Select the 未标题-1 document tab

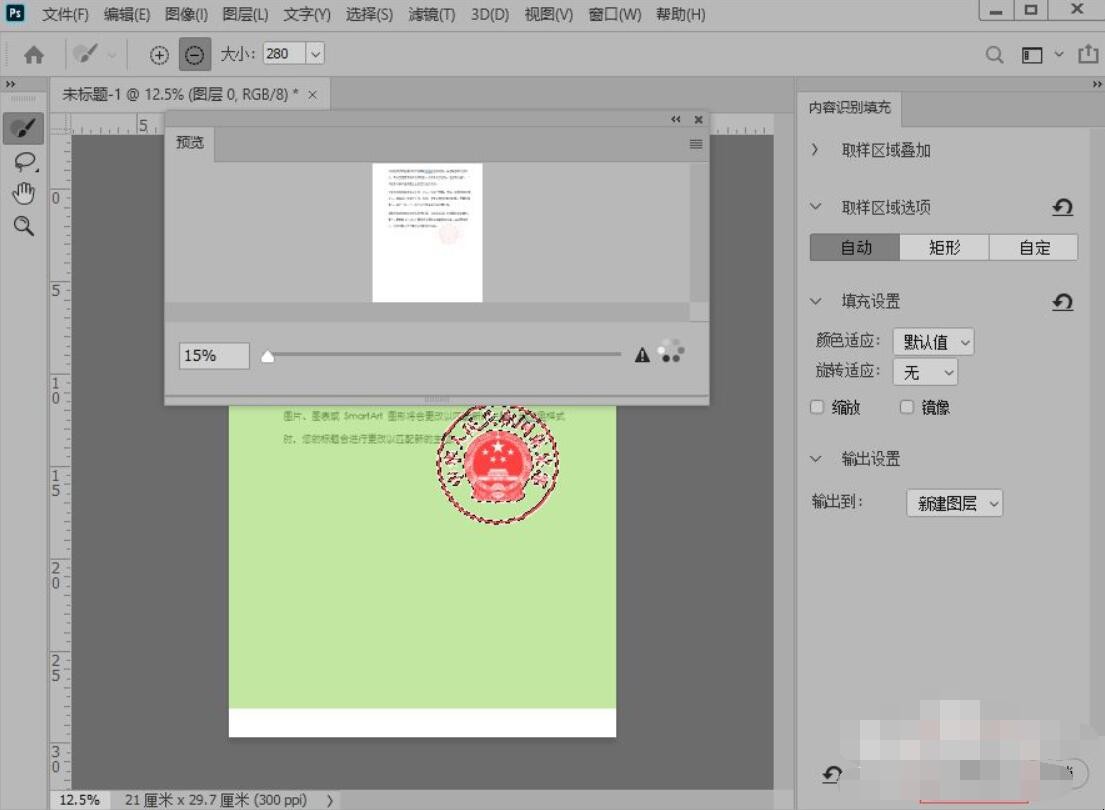tap(180, 94)
